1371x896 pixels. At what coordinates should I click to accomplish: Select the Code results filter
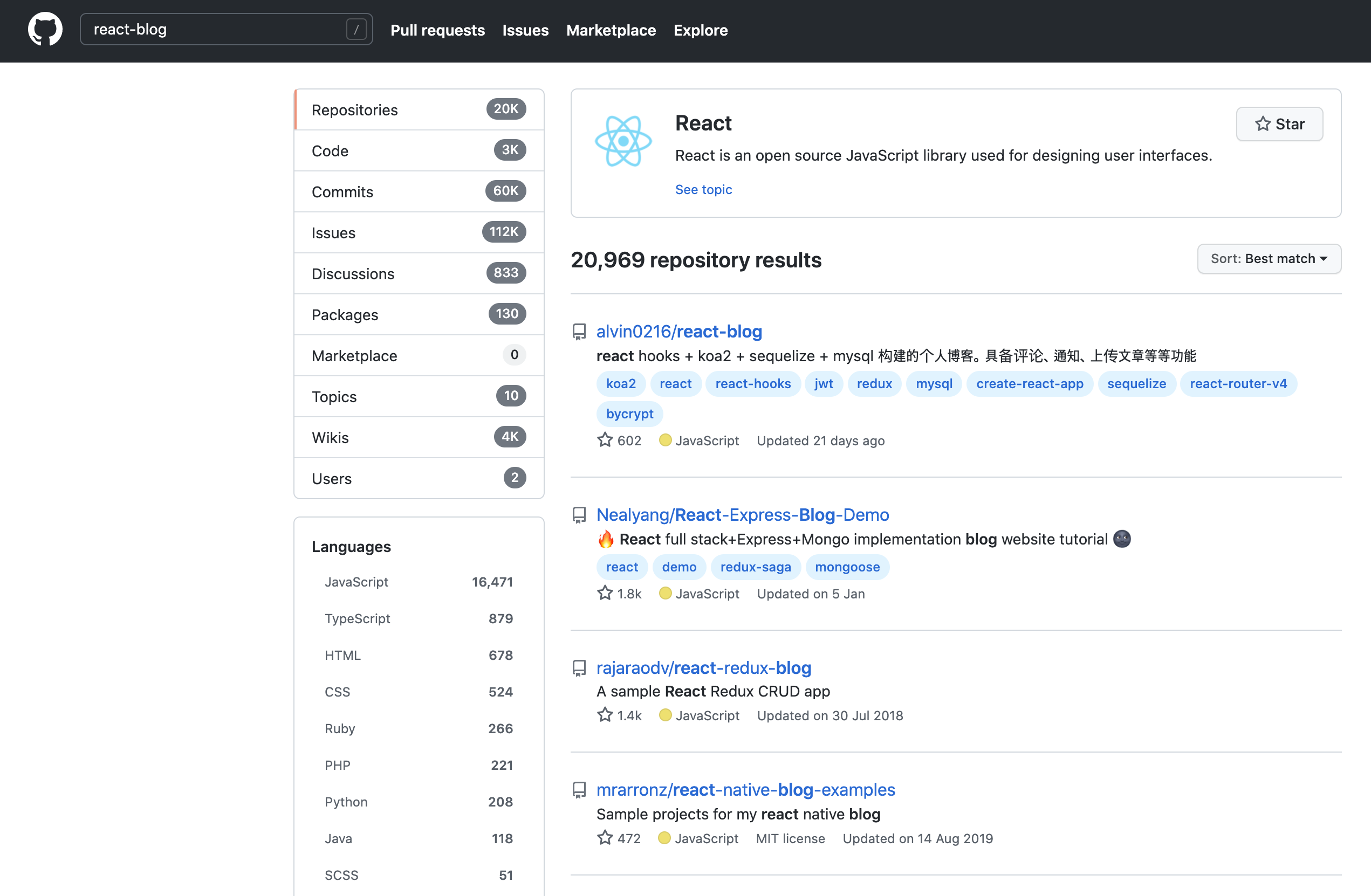tap(419, 151)
